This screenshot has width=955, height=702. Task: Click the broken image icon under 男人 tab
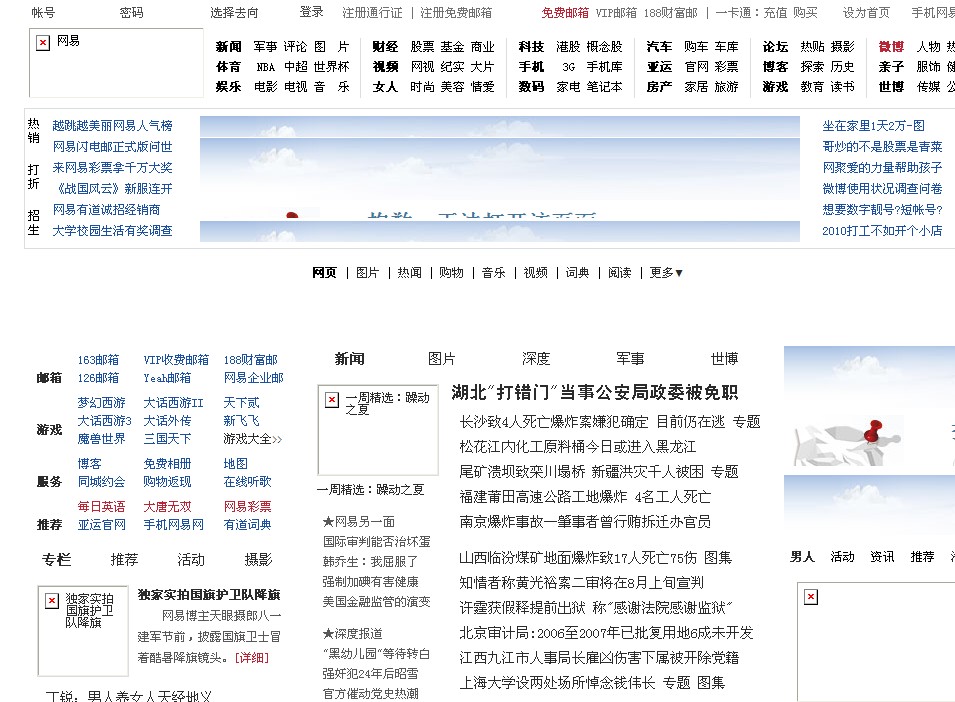811,597
